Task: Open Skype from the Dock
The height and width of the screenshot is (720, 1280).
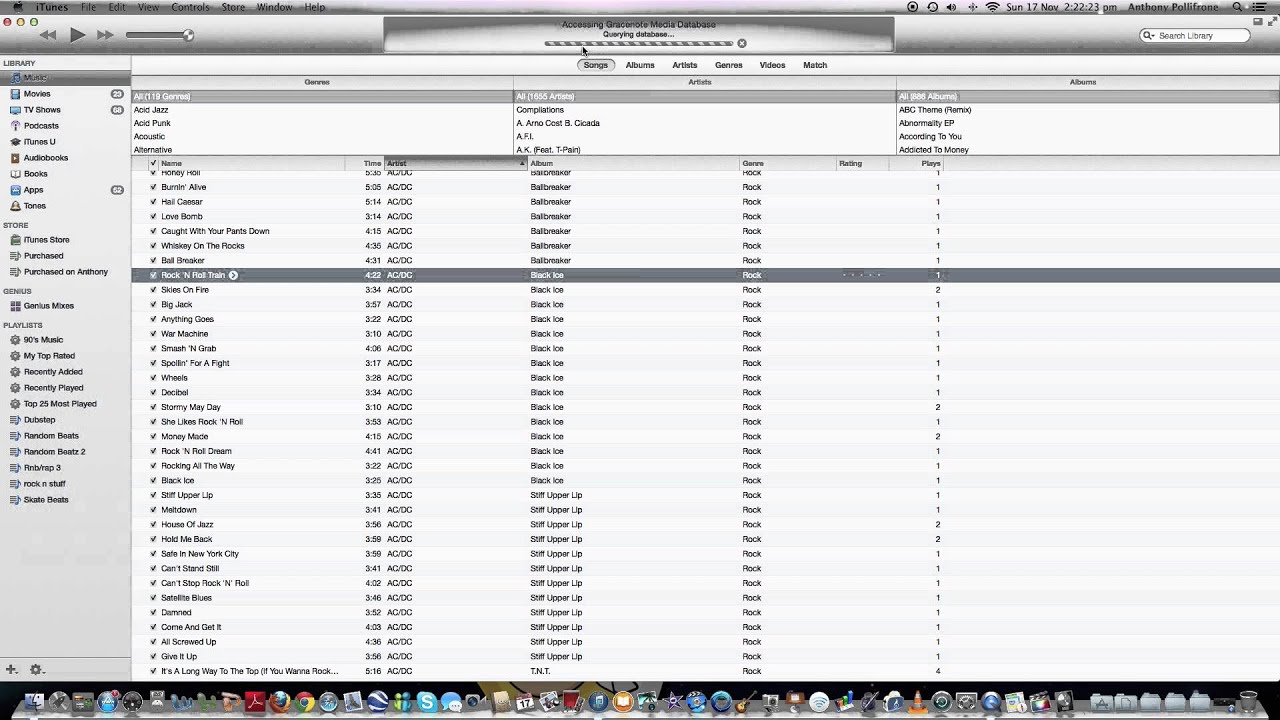Action: click(427, 702)
